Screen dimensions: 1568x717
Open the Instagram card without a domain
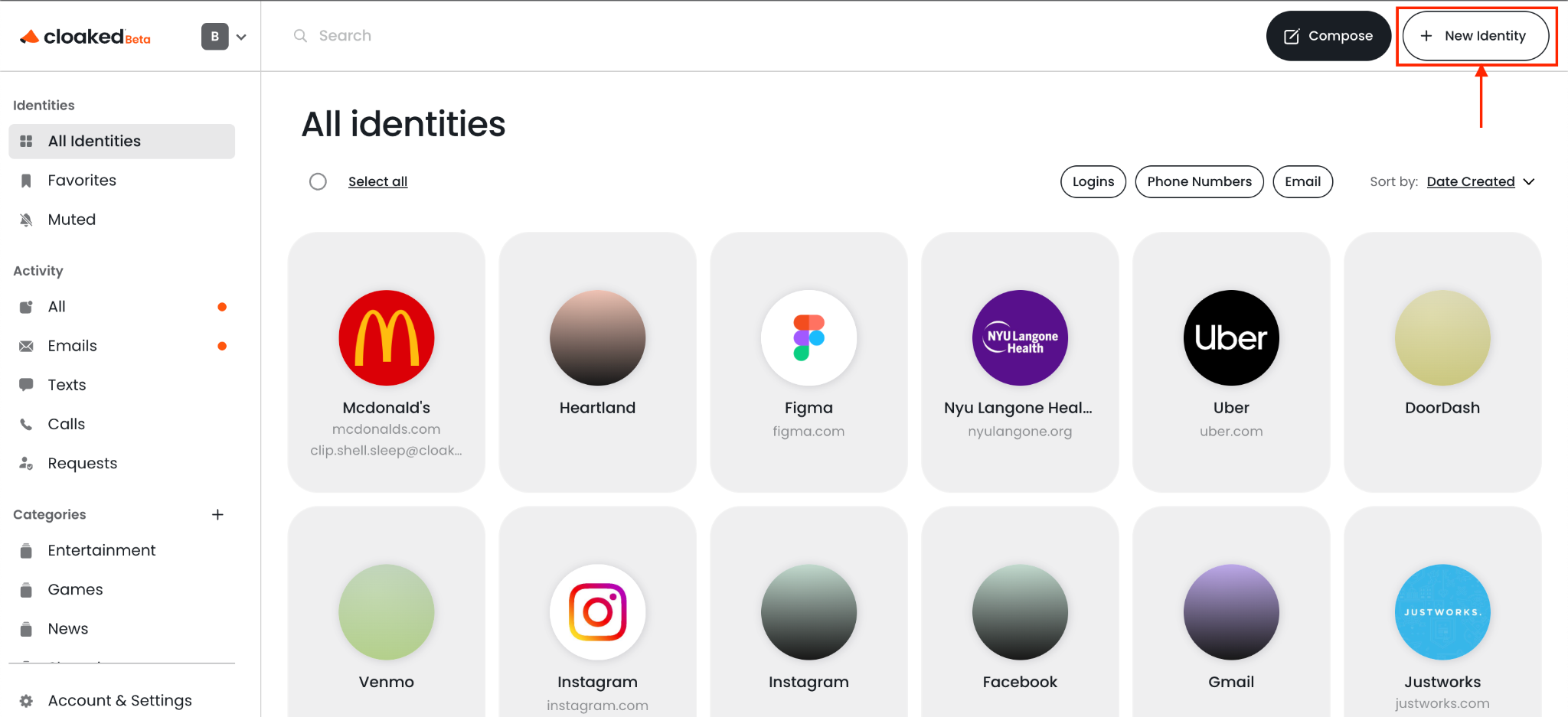[x=808, y=612]
